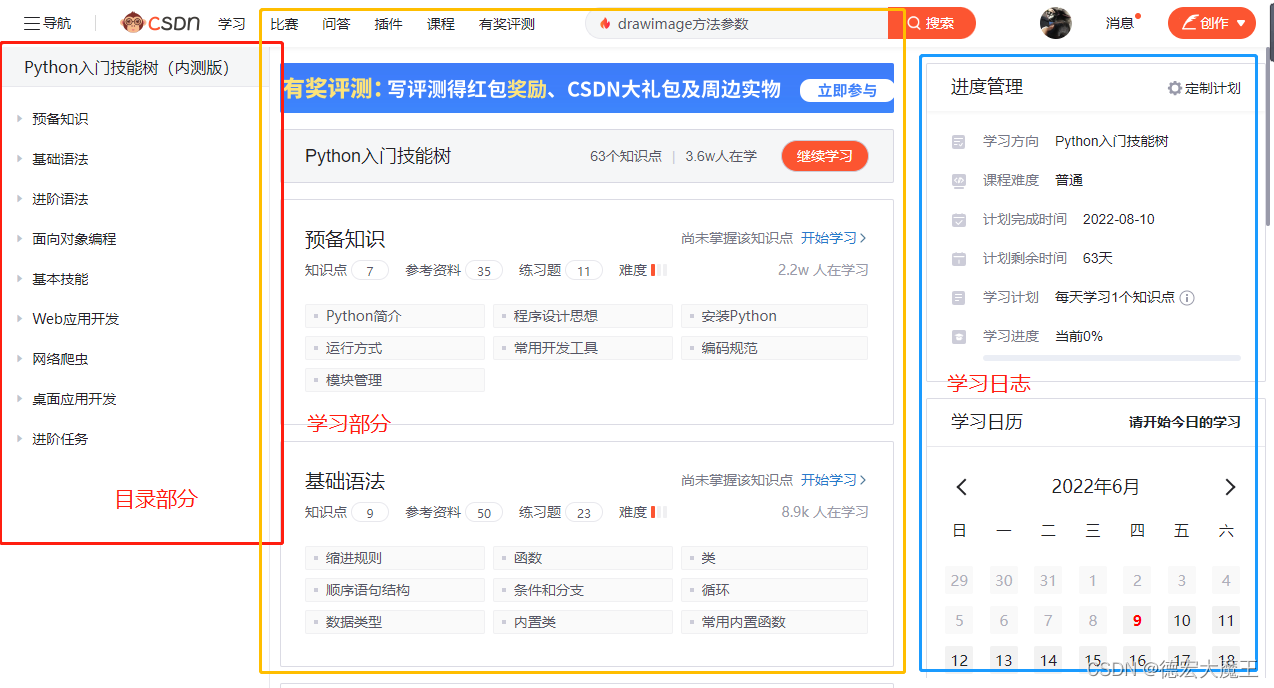The height and width of the screenshot is (688, 1274).
Task: Click the 计划剩余时间 row icon
Action: (959, 259)
